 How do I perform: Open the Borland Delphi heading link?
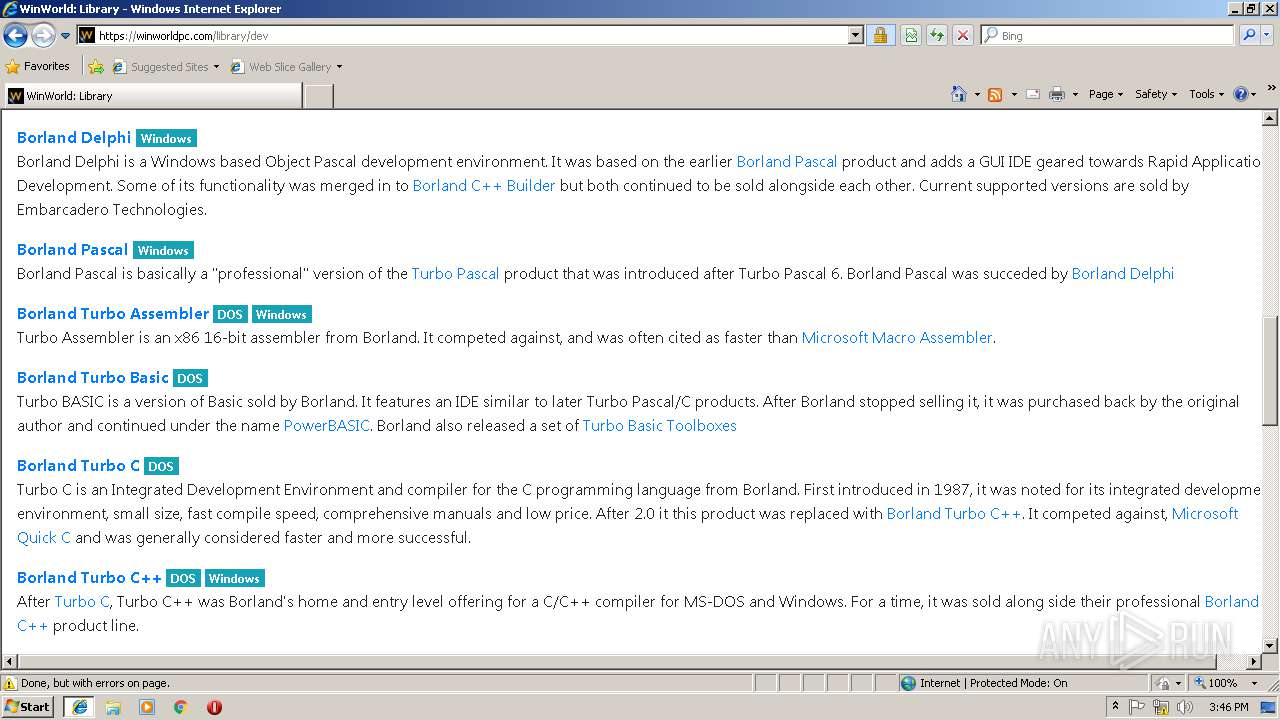[74, 138]
